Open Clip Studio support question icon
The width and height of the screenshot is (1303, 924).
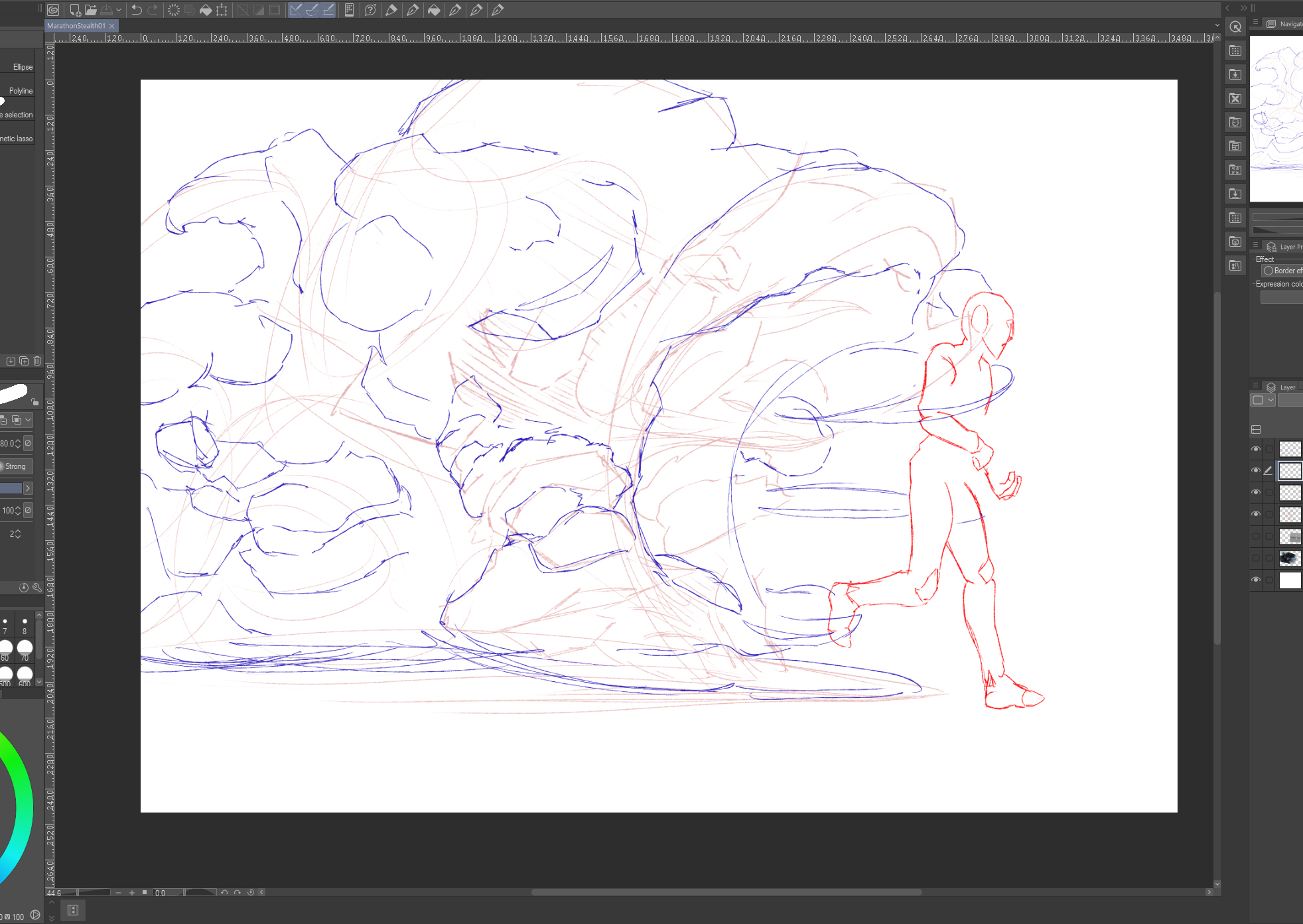pos(370,10)
